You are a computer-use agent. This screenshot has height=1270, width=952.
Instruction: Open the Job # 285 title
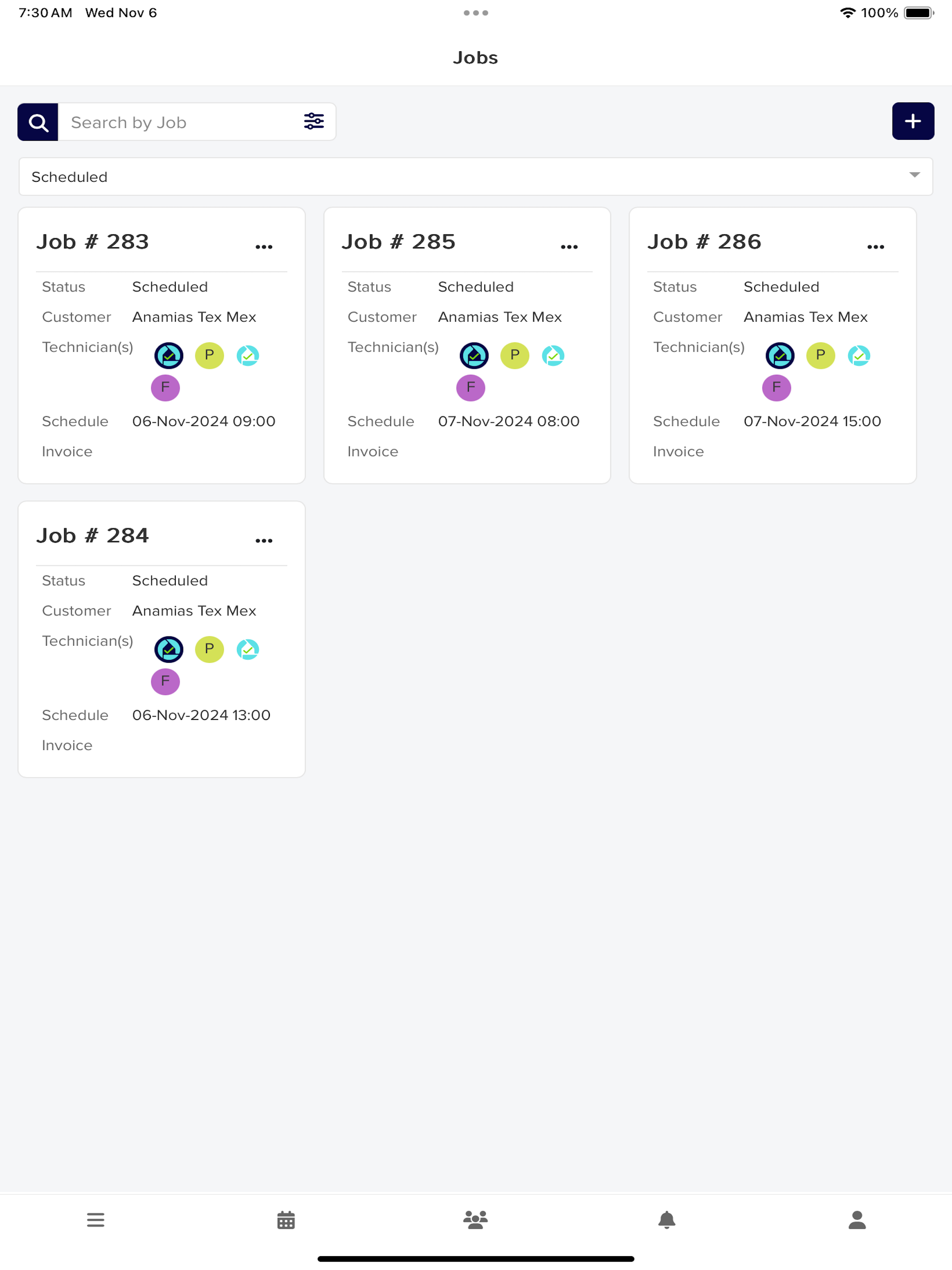[398, 242]
